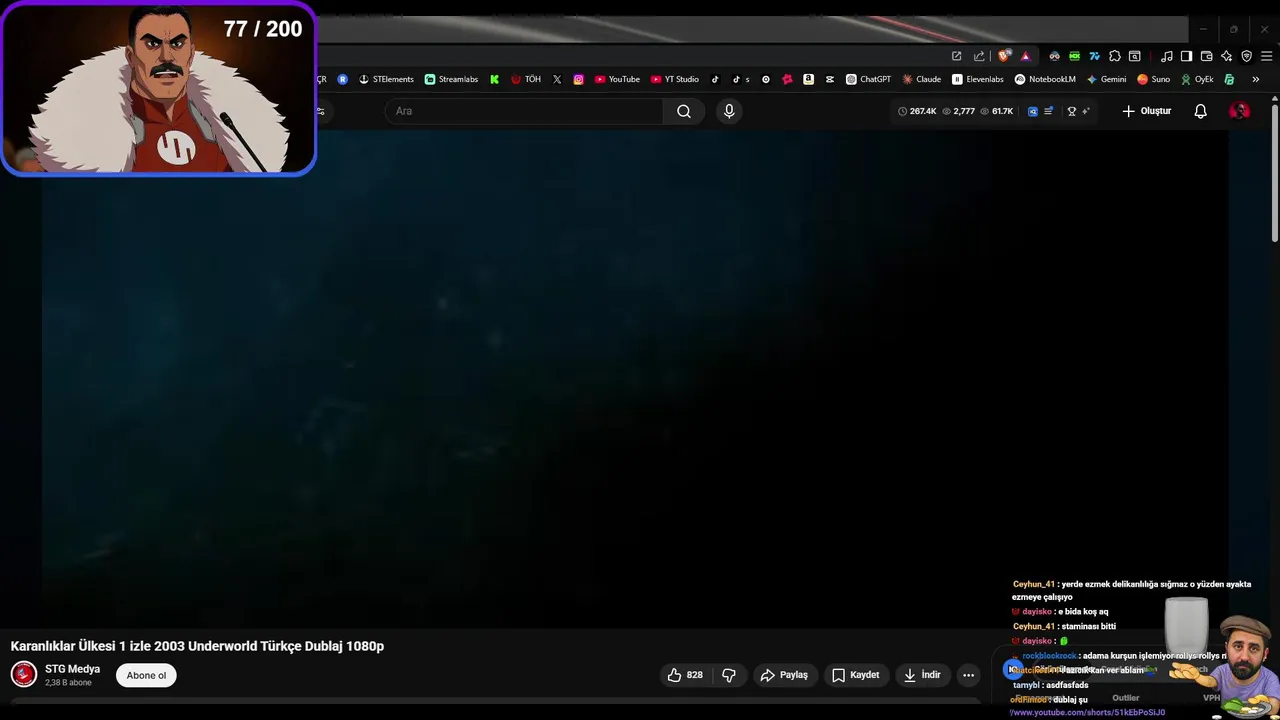
Task: Open YouTube notifications bell
Action: [1200, 111]
